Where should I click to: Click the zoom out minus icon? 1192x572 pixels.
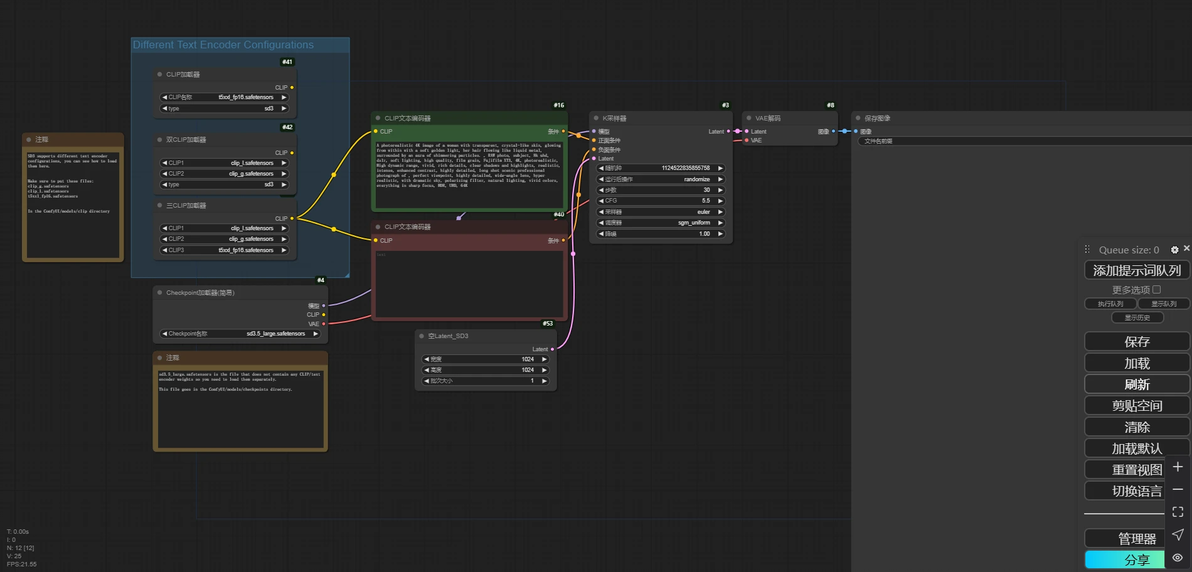tap(1177, 489)
